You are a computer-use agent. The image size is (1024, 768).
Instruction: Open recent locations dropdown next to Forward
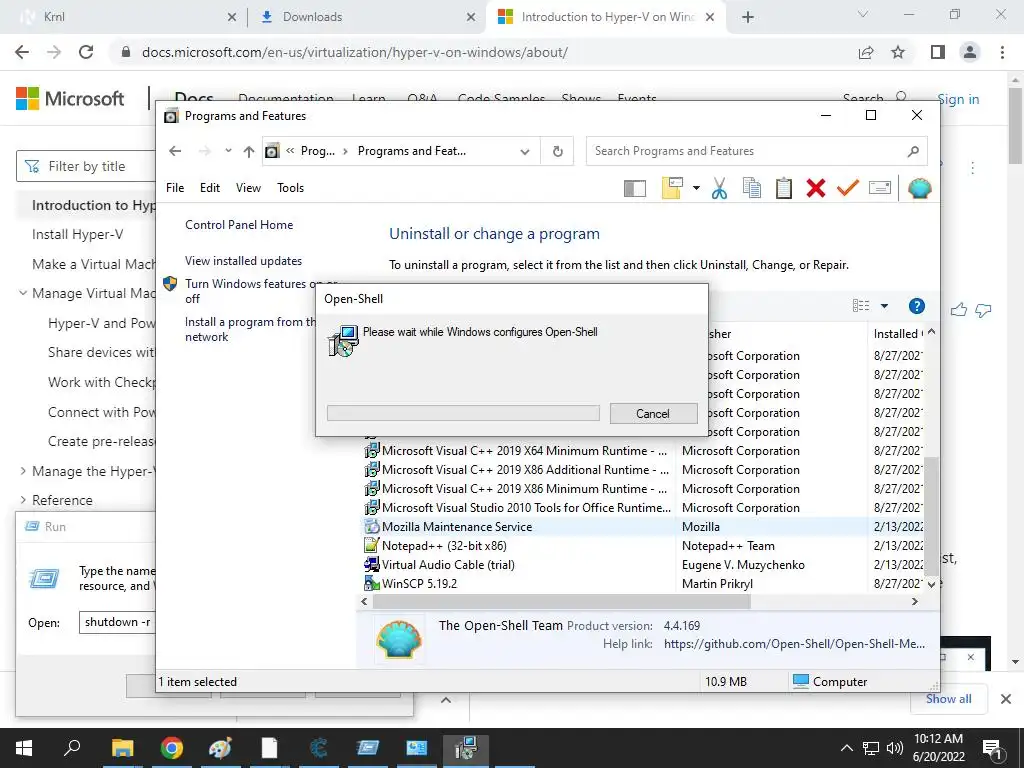(228, 151)
